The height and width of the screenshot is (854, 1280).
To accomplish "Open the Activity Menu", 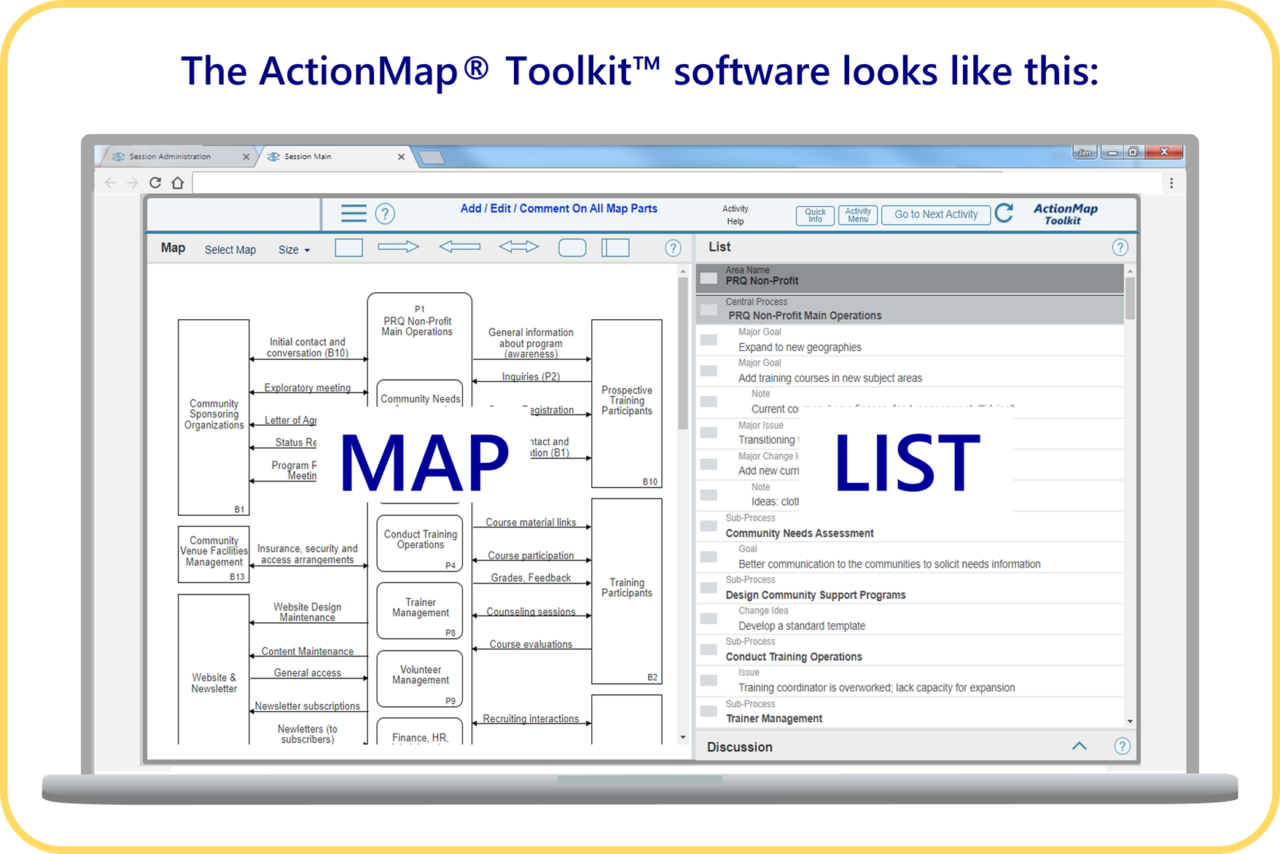I will point(857,214).
